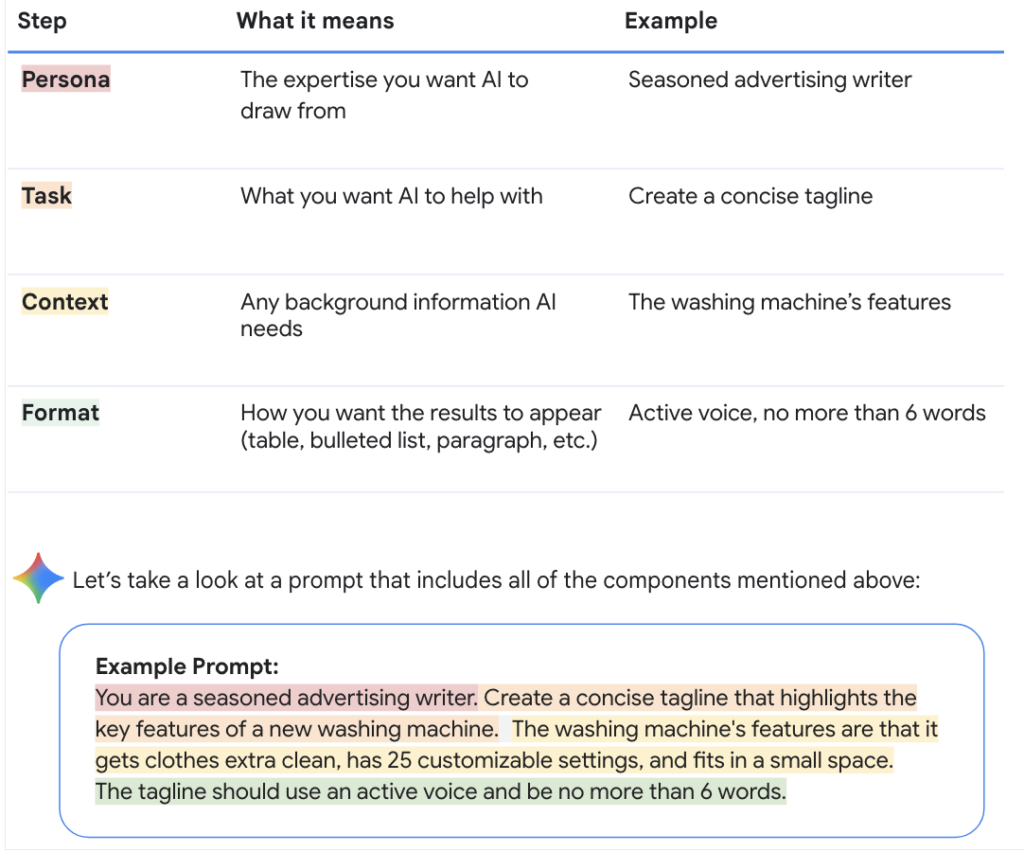Click the "What you want AI to help with" text
The image size is (1024, 852).
pos(391,196)
